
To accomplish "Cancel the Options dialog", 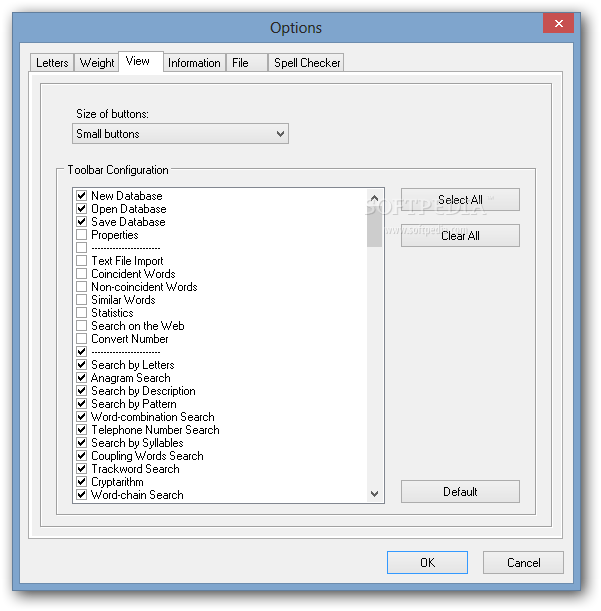I will click(x=523, y=562).
